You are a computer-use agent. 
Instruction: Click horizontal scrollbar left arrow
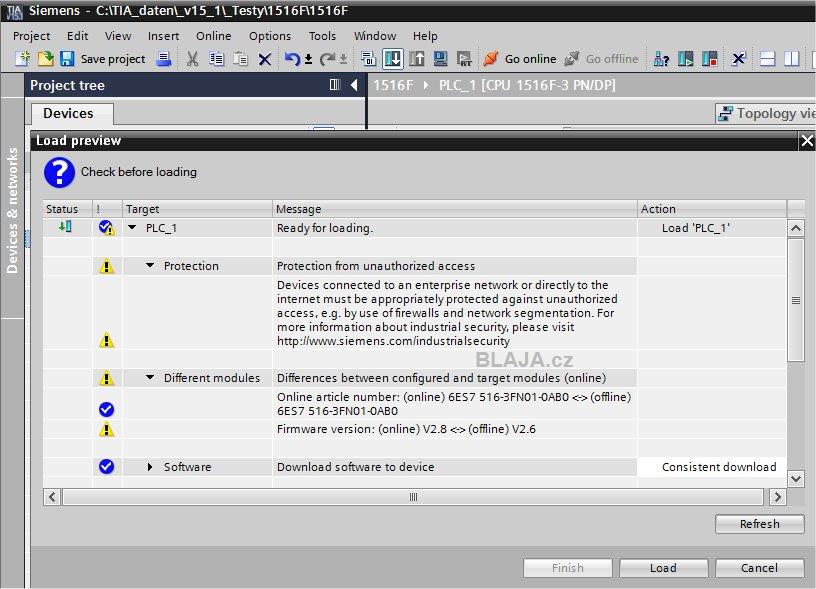52,497
